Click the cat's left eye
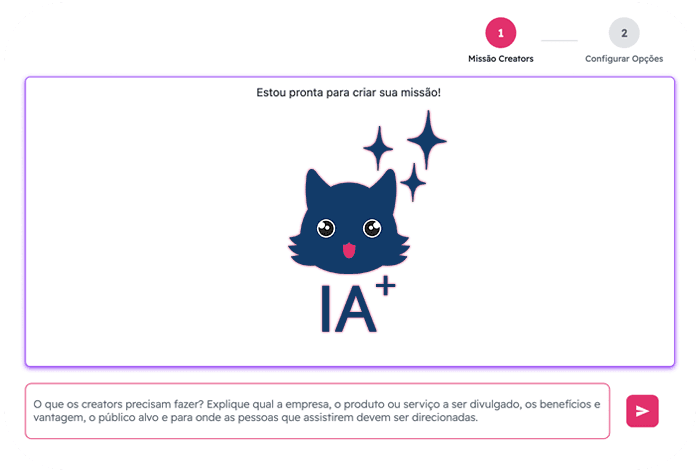 coord(326,228)
